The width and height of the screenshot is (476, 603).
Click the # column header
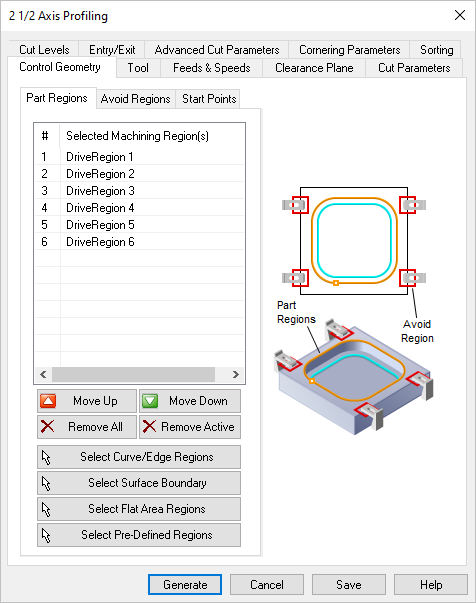47,136
